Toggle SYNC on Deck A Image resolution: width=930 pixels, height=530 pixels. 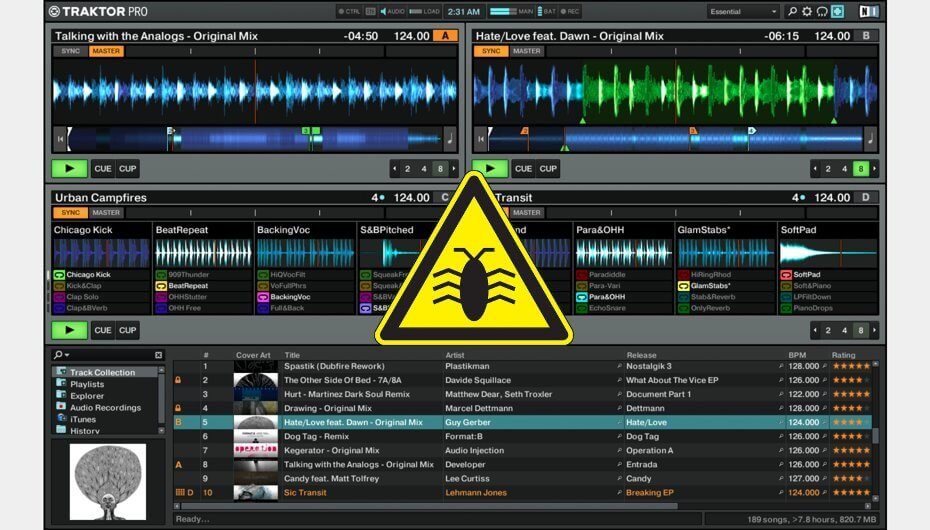click(x=71, y=51)
